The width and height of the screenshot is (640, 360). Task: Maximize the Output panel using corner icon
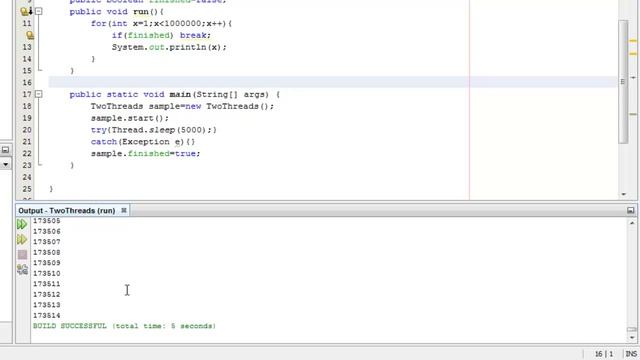(x=630, y=210)
